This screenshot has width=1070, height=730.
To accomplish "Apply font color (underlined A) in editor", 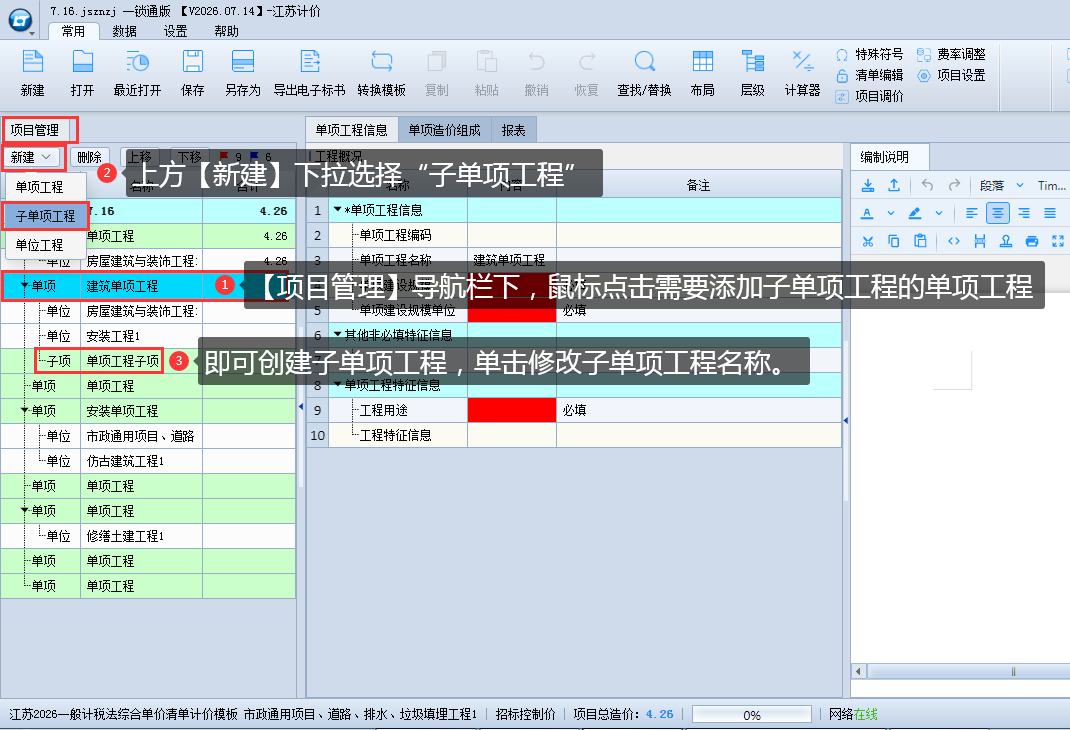I will click(x=867, y=214).
